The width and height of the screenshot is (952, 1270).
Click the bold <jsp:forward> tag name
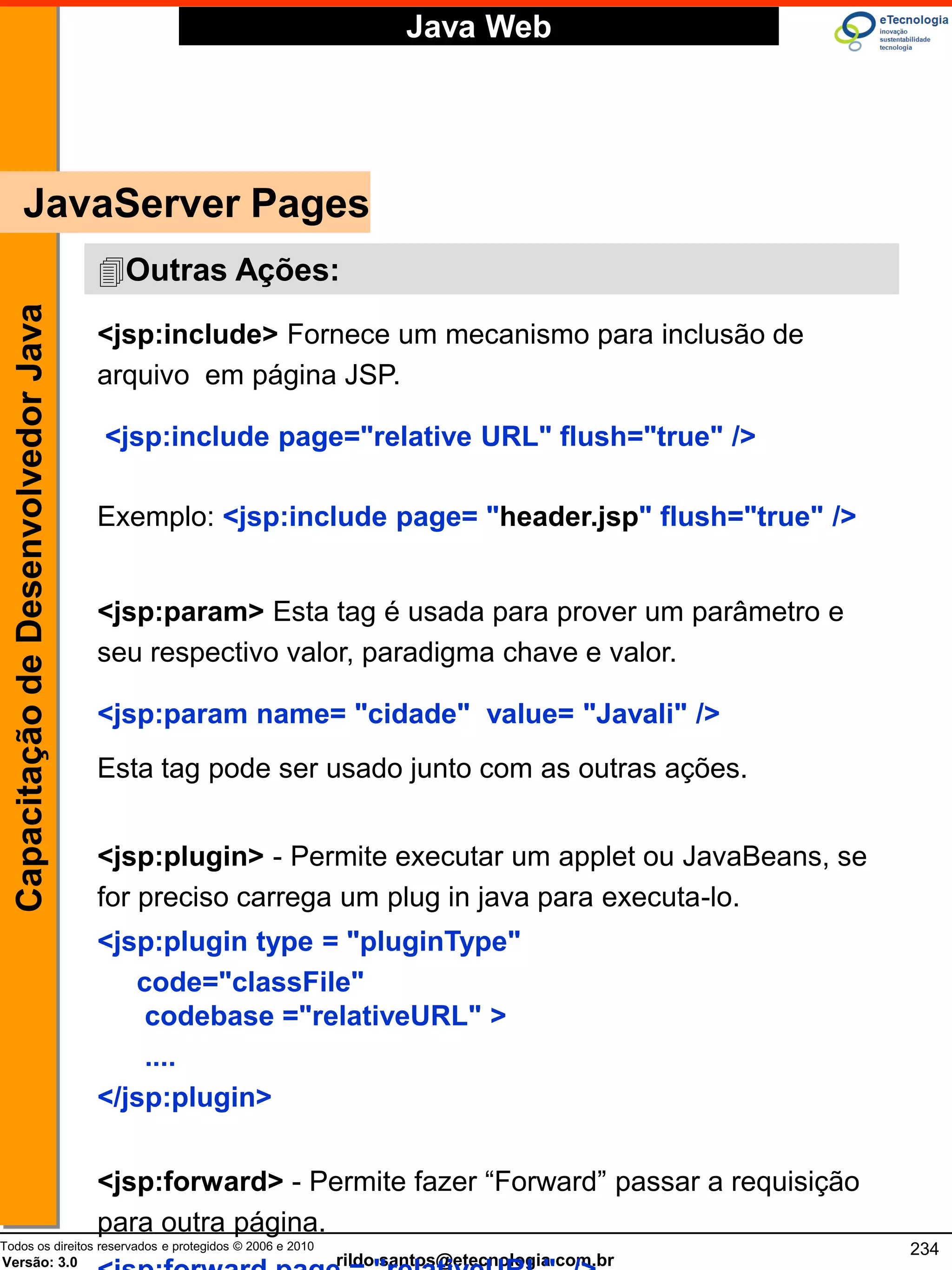190,1182
